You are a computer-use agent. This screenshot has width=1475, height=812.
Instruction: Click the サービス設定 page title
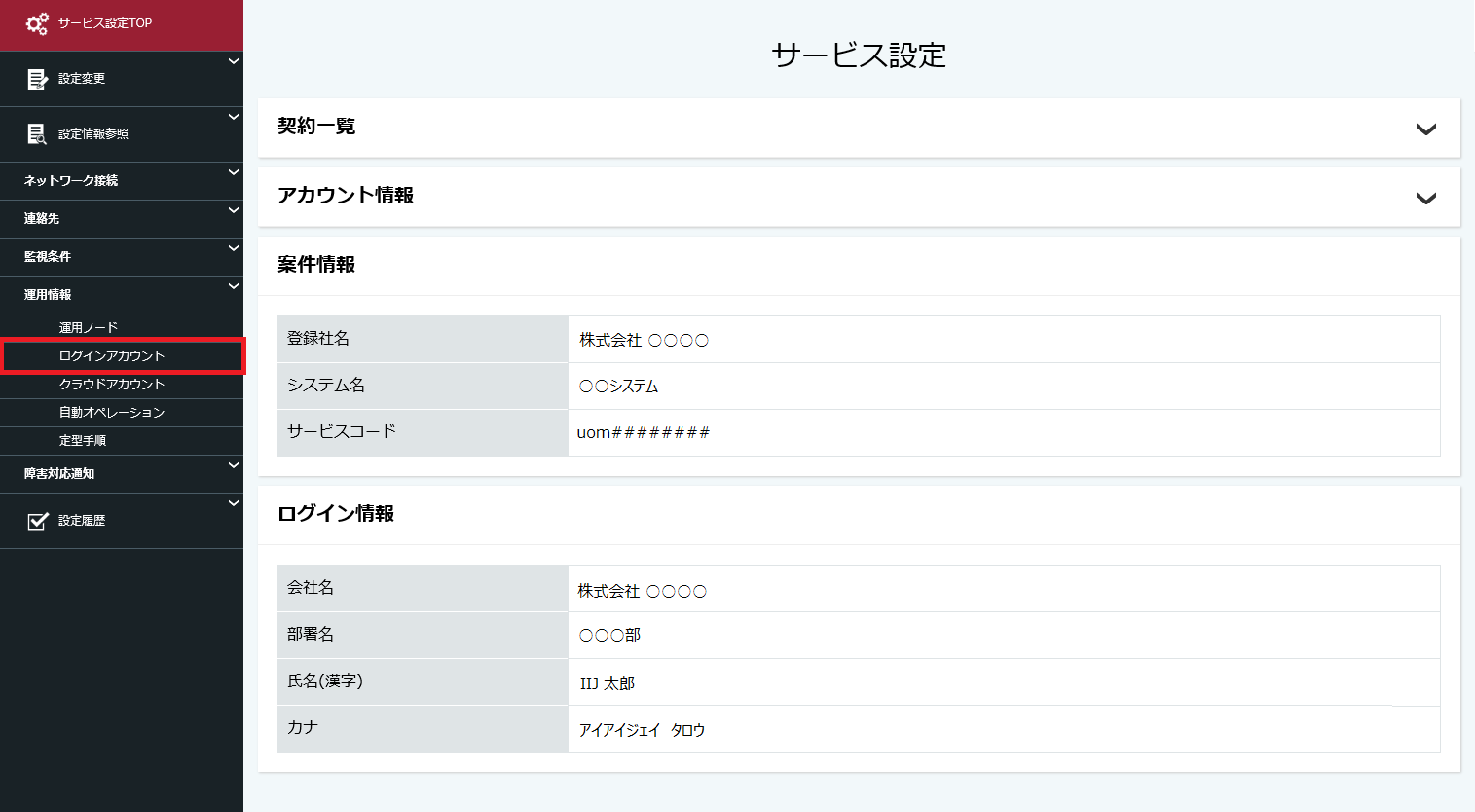coord(859,55)
